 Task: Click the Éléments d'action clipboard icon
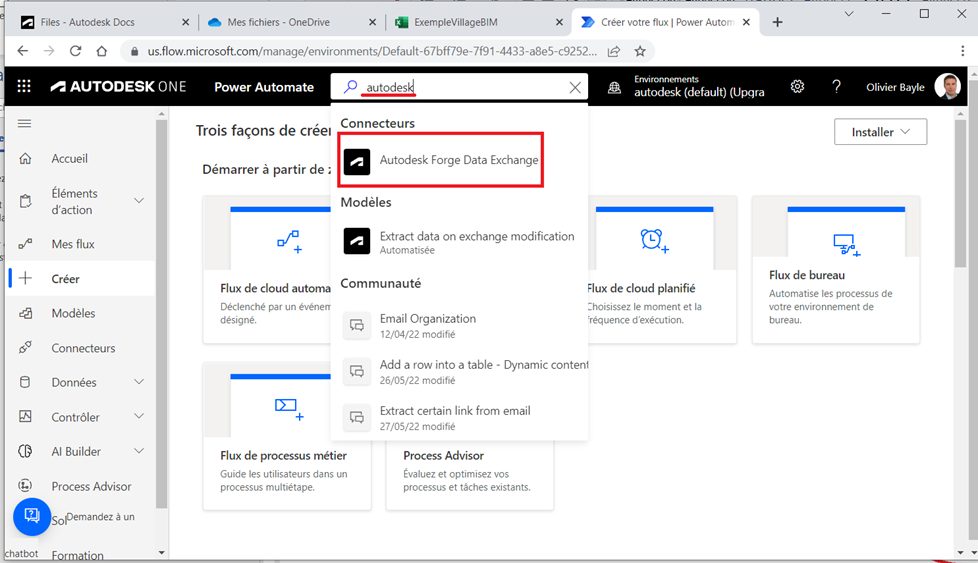click(26, 201)
